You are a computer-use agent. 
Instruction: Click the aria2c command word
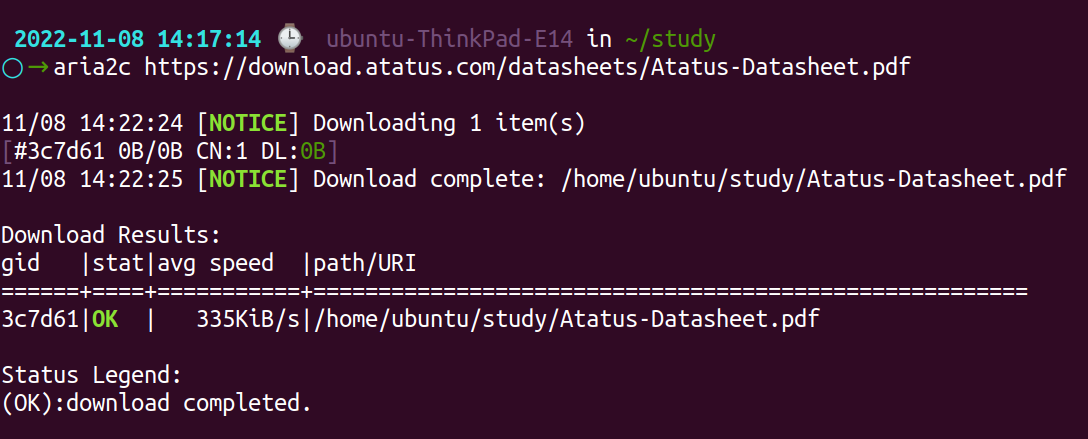[x=94, y=67]
